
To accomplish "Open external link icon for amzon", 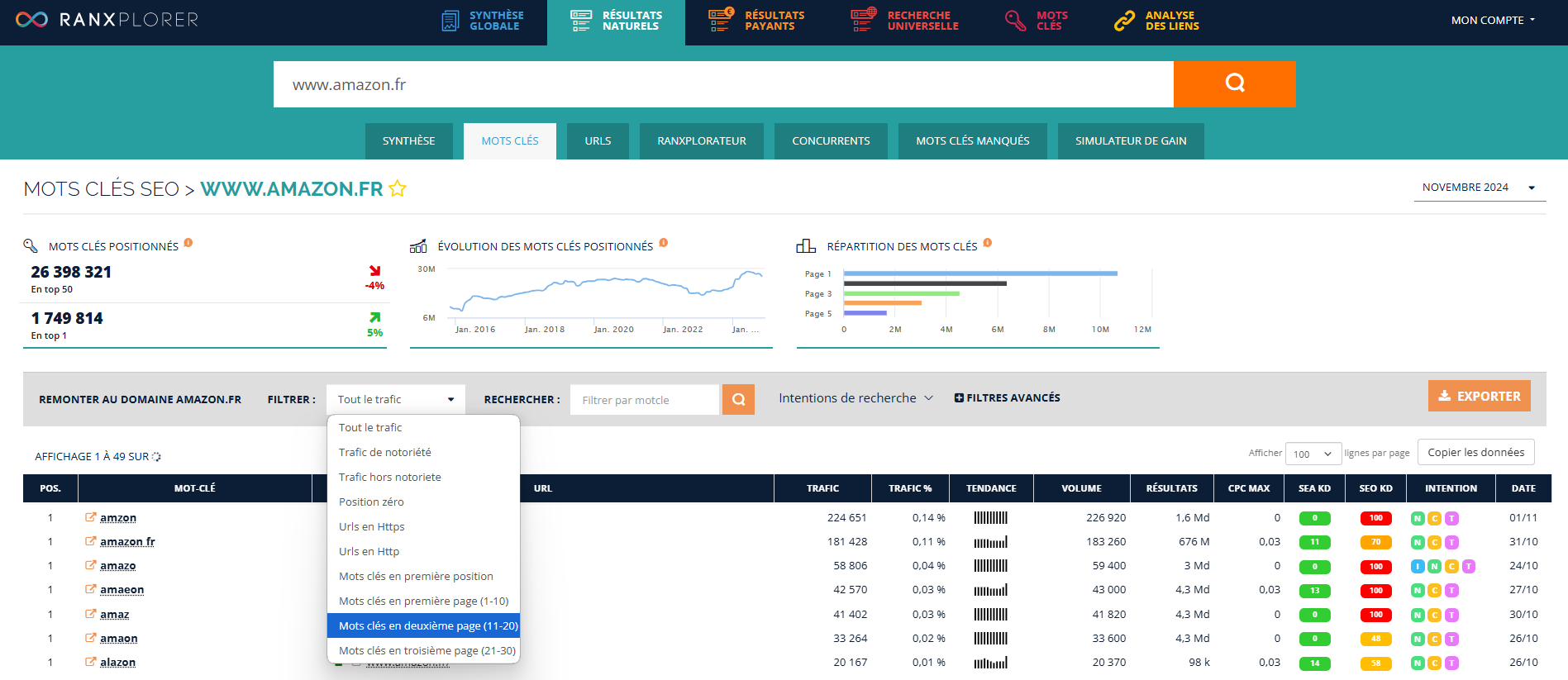I will pos(90,517).
